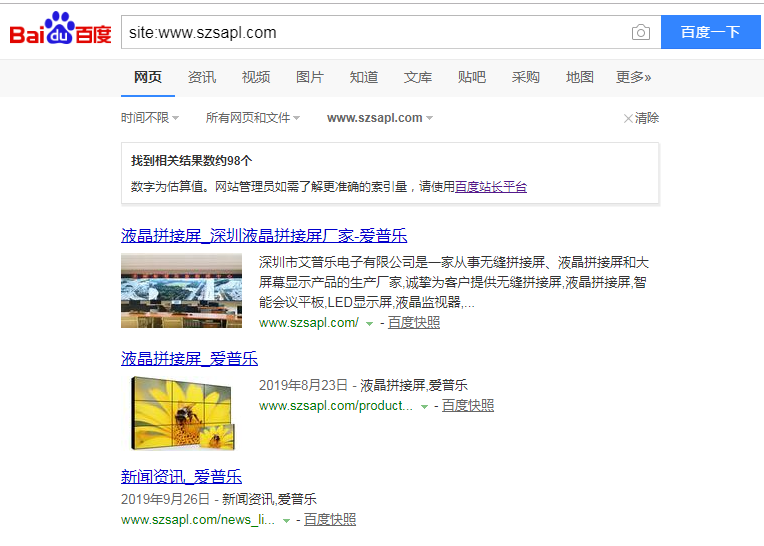Open the 图片 tab
This screenshot has width=764, height=546.
pos(310,77)
